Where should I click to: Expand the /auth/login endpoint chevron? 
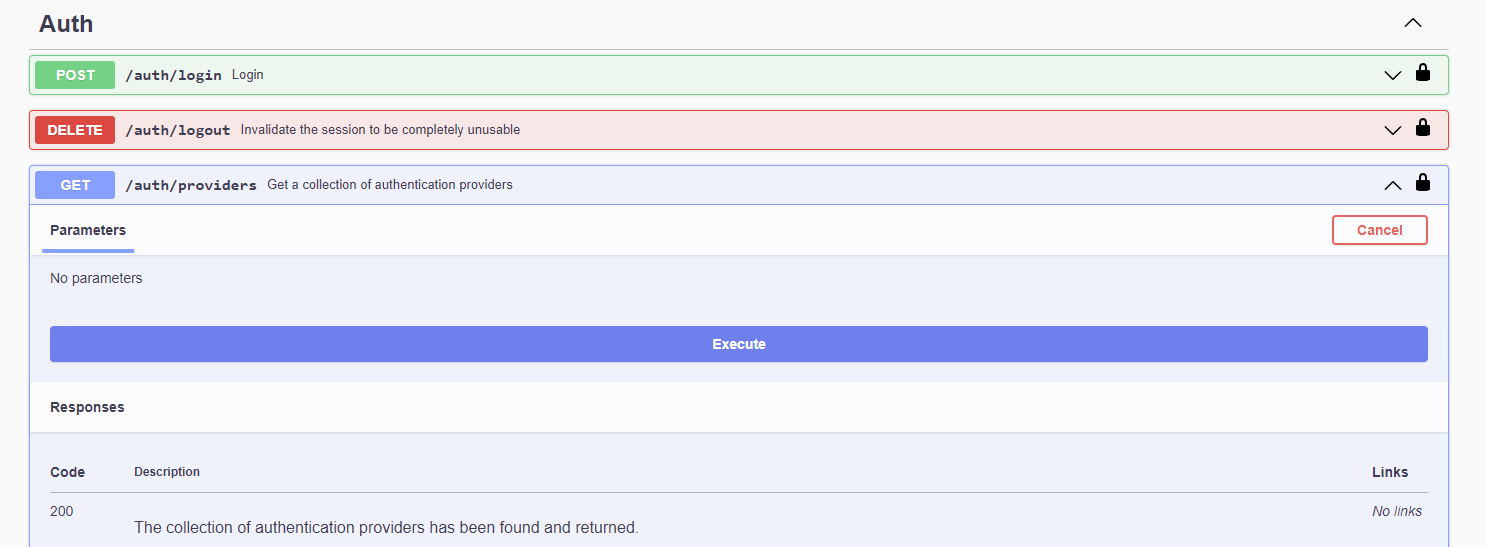point(1392,75)
